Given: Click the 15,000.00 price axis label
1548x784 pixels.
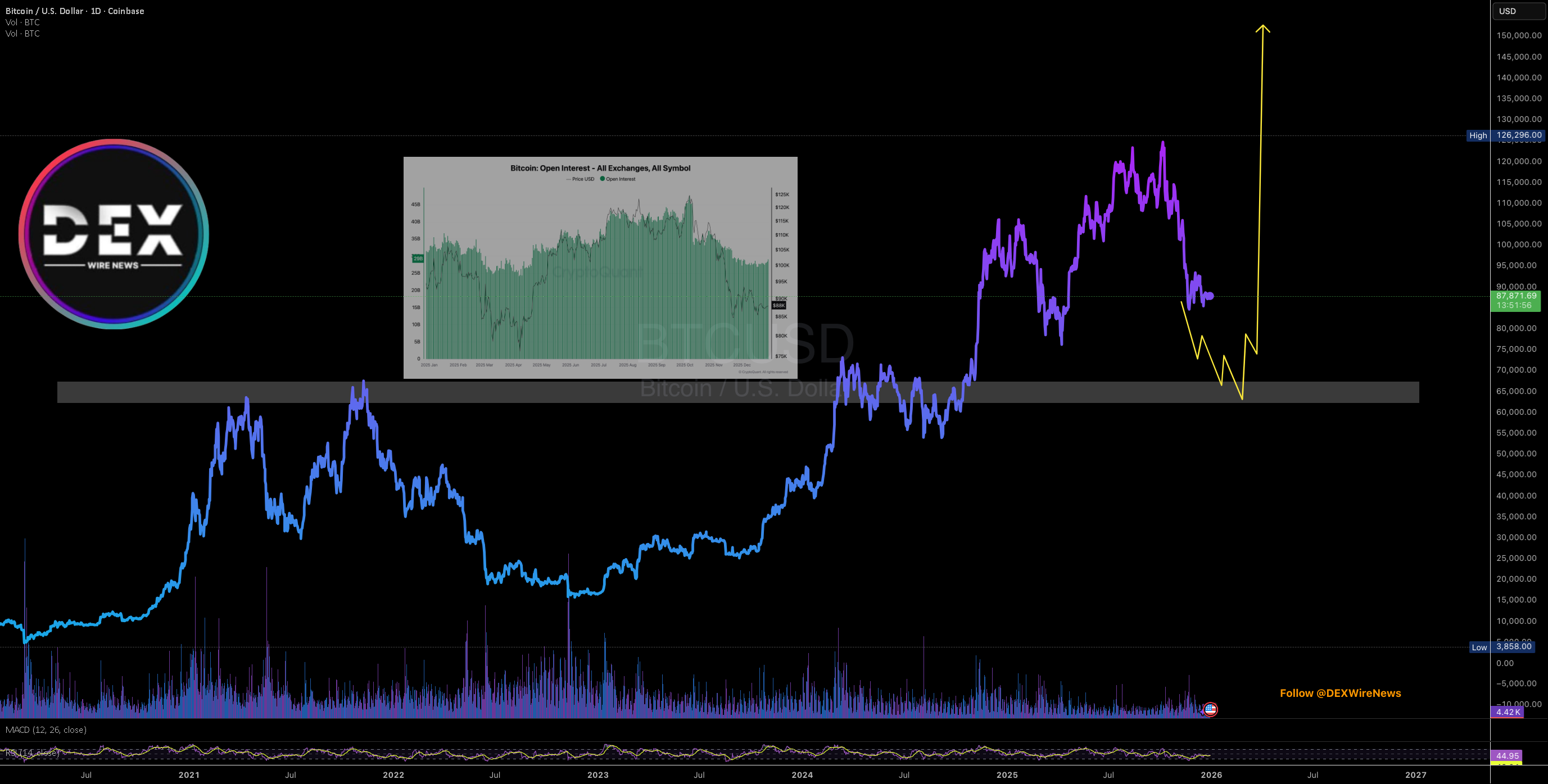Looking at the screenshot, I should [x=1516, y=600].
